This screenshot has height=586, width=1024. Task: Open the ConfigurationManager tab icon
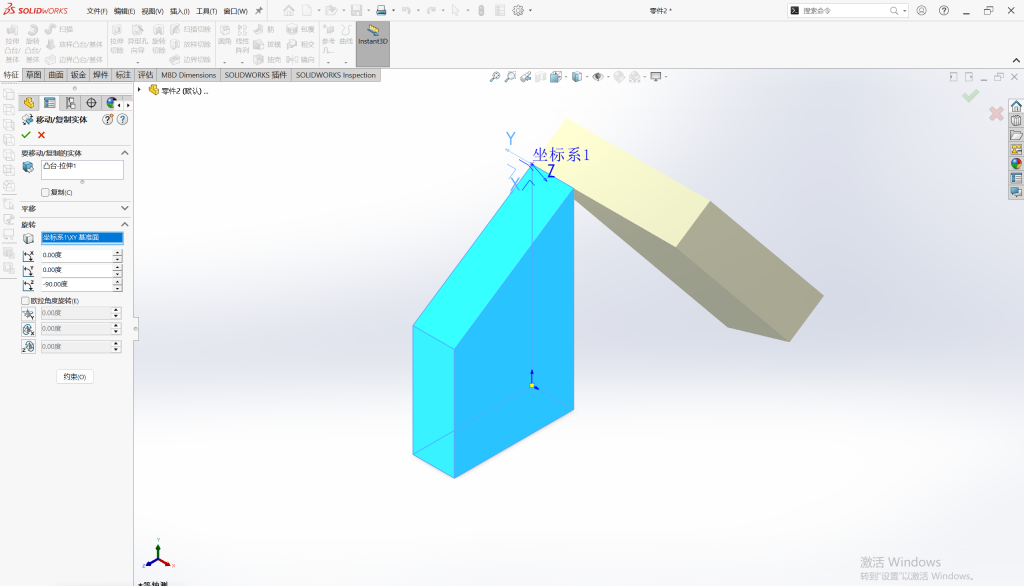(x=71, y=103)
